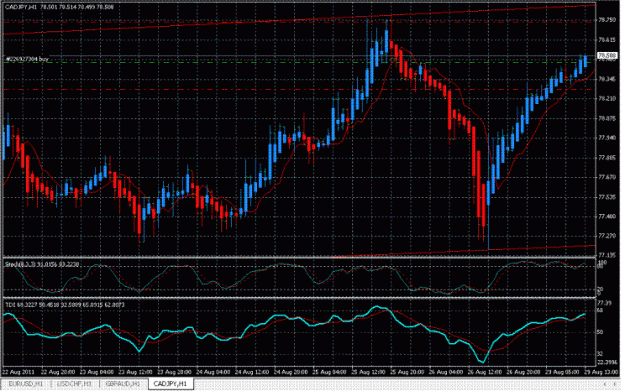This screenshot has height=391, width=625.
Task: Switch to the EURUSD,H1 chart tab
Action: pos(26,384)
